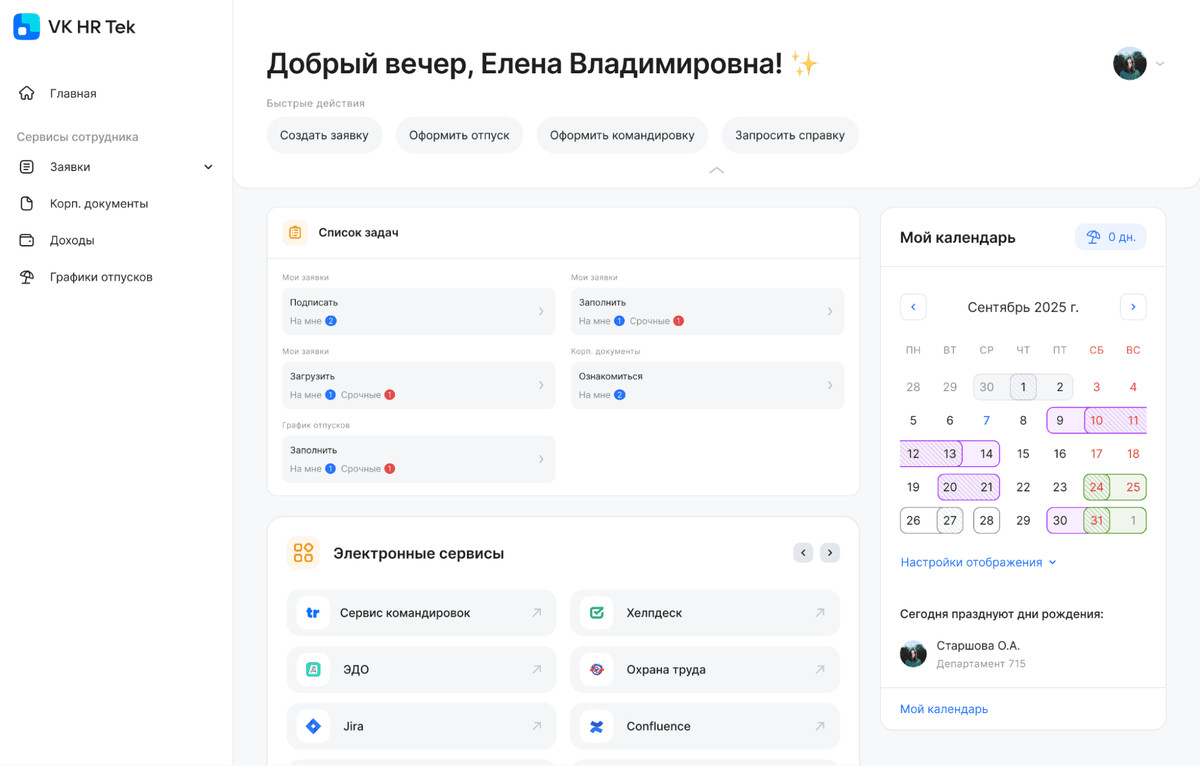Click the Сентябрь 2025 г. month label
This screenshot has width=1200, height=766.
1023,307
